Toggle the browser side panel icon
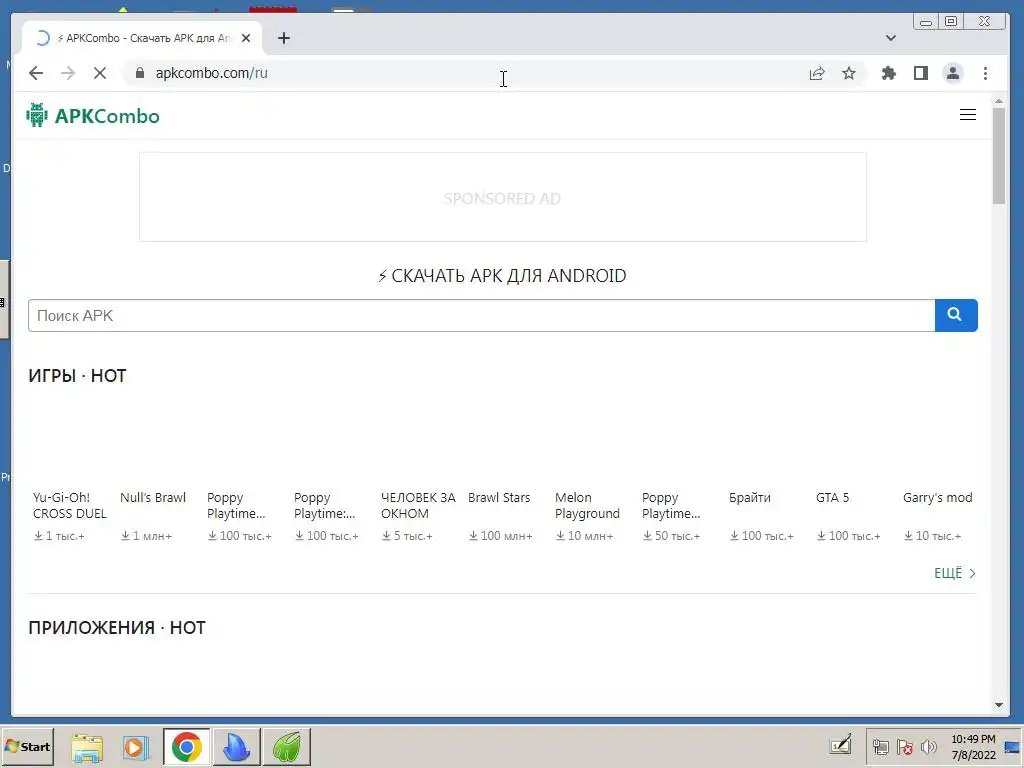Viewport: 1024px width, 768px height. tap(921, 73)
